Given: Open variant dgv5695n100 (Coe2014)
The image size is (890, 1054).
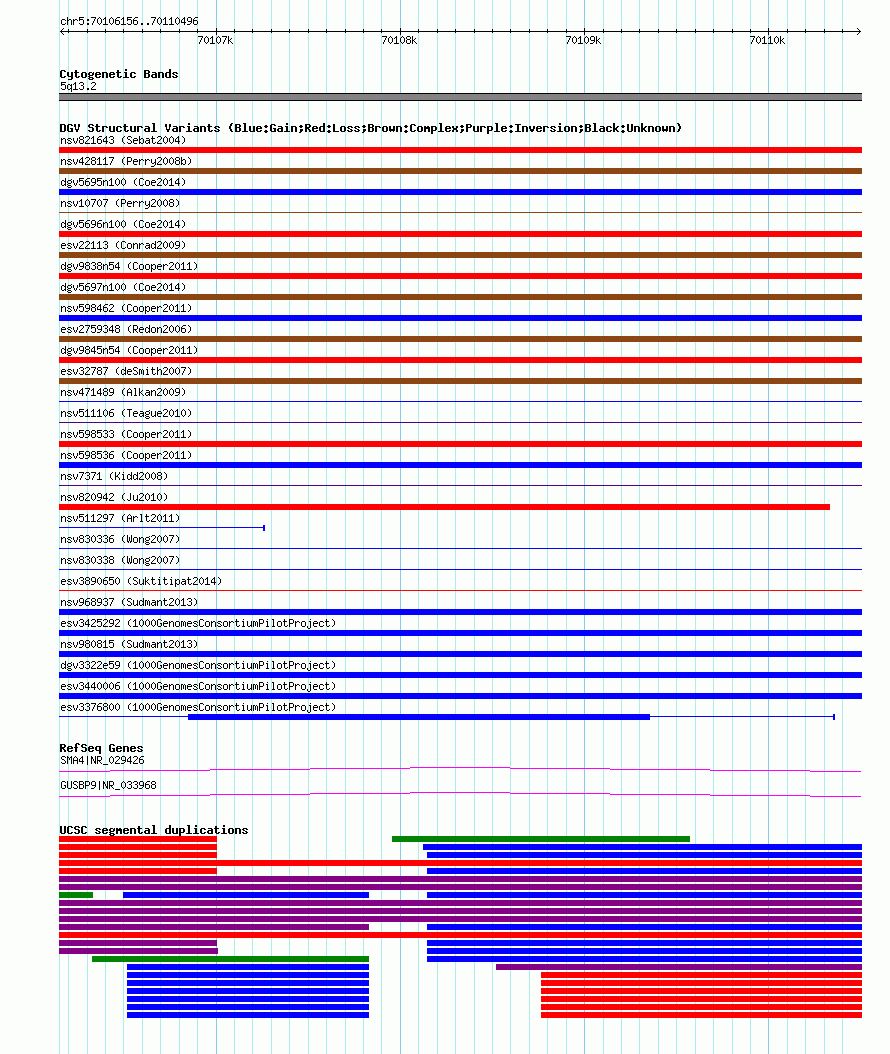Looking at the screenshot, I should tap(123, 182).
